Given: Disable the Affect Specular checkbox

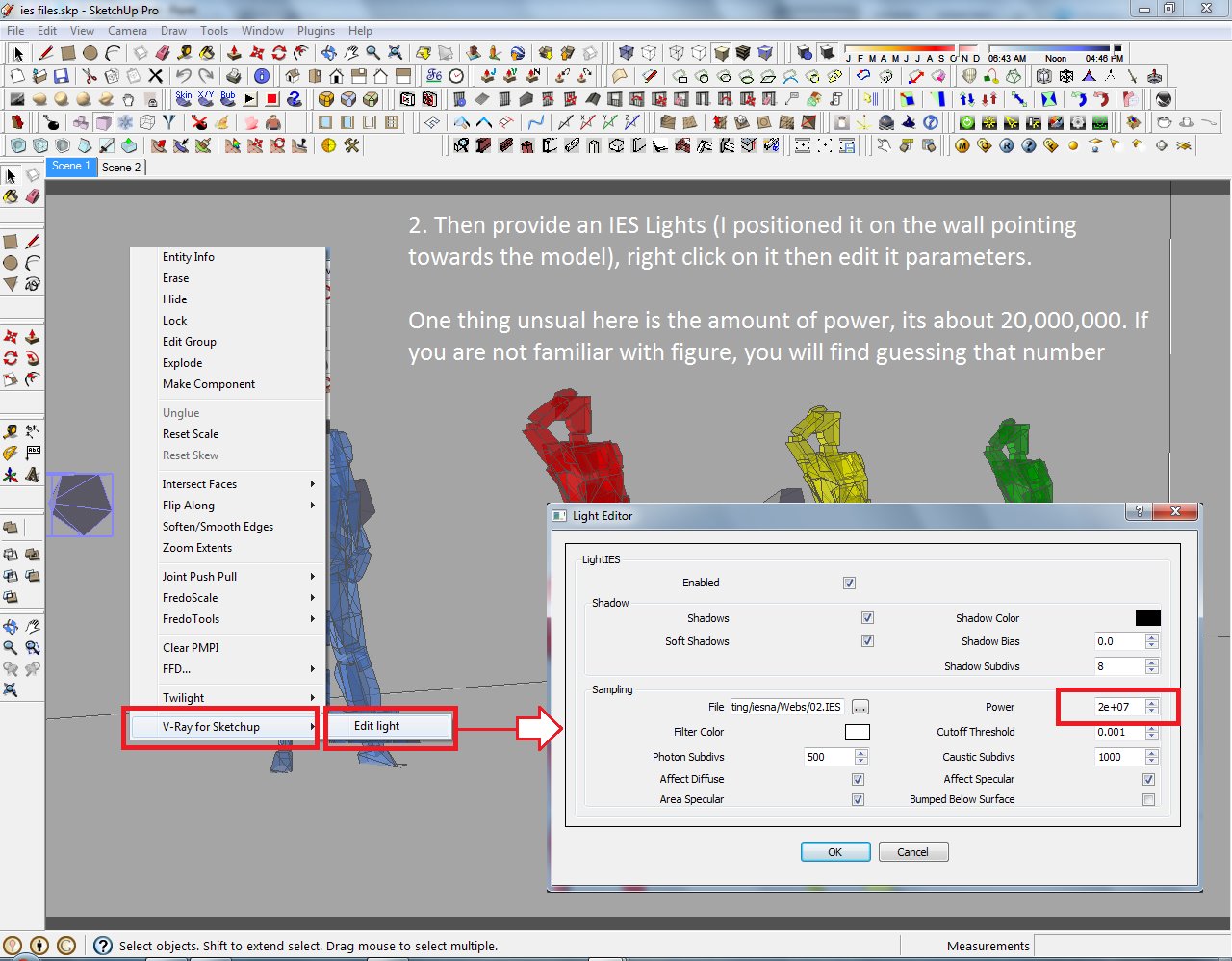Looking at the screenshot, I should coord(1147,779).
